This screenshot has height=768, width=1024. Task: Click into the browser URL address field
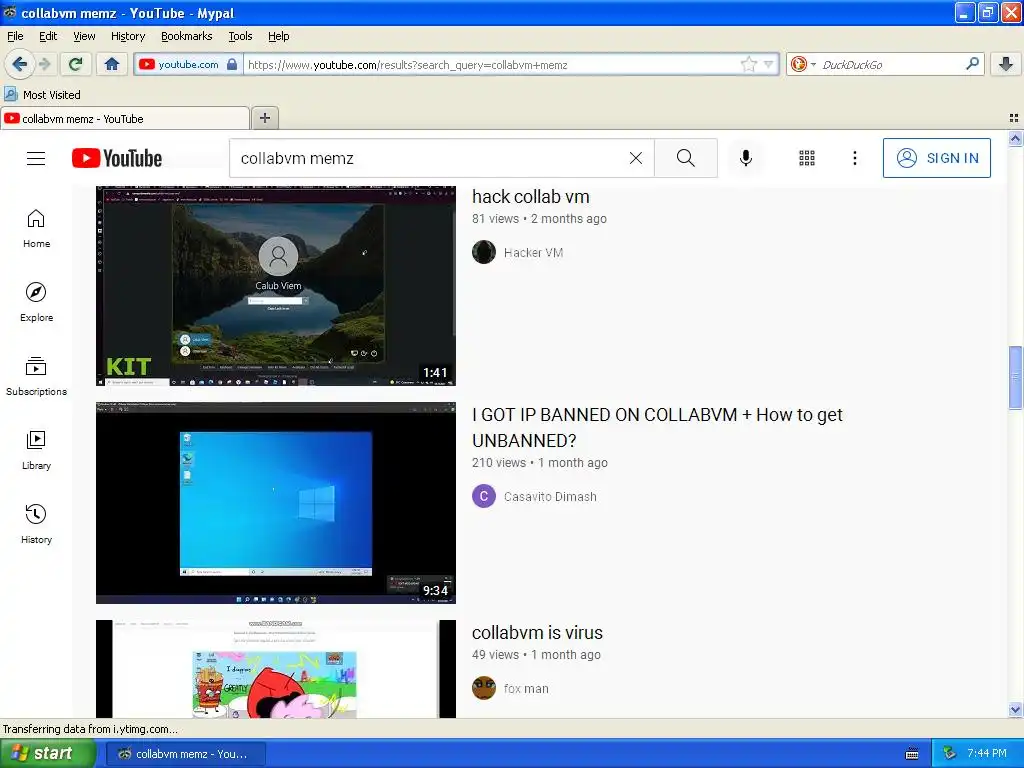[490, 64]
